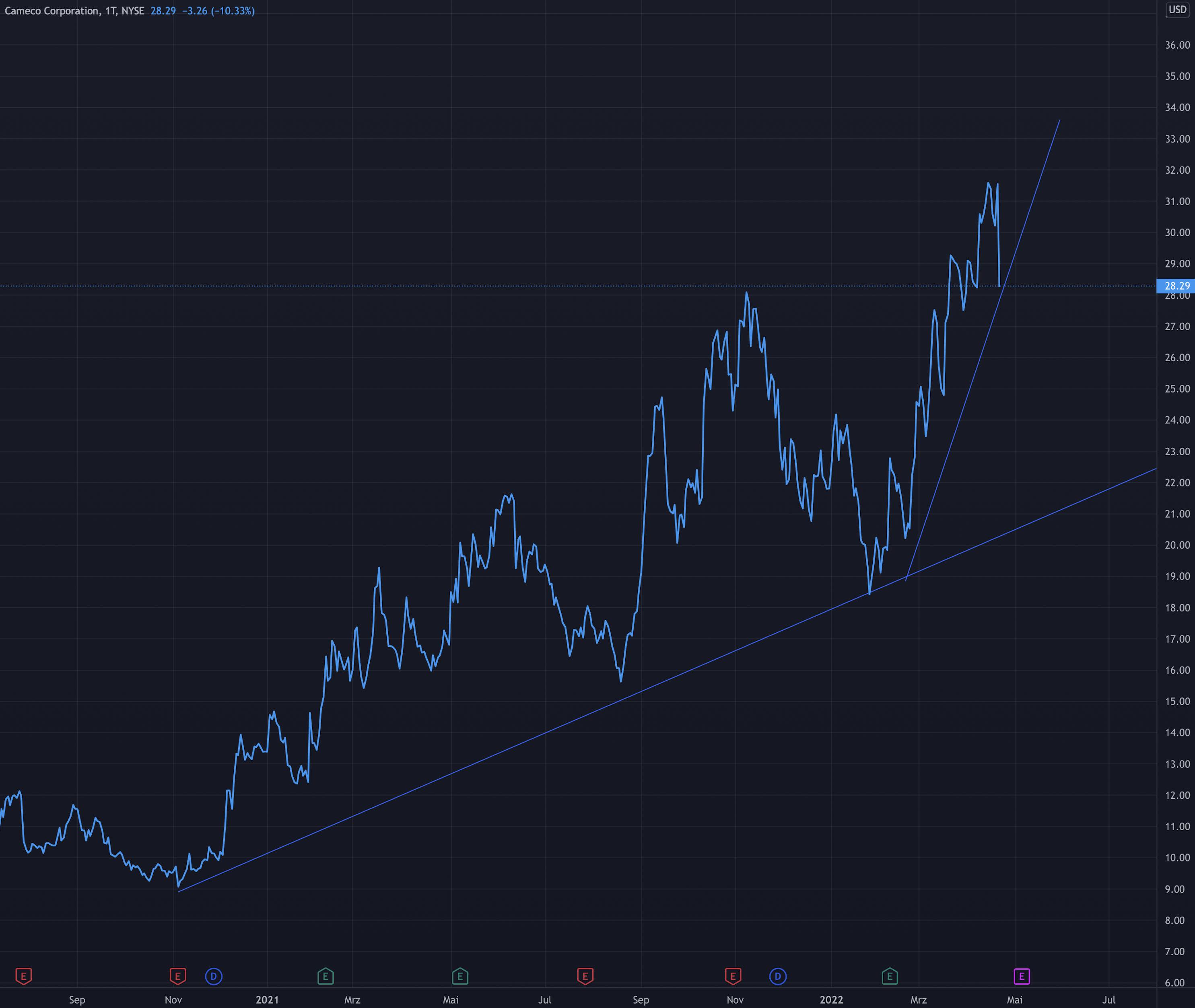Image resolution: width=1195 pixels, height=1008 pixels.
Task: Open the green earnings marker before Mrz 2021
Action: click(x=325, y=975)
